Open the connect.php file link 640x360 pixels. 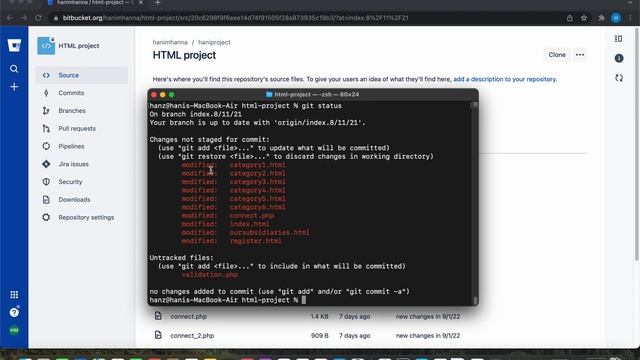(x=189, y=316)
